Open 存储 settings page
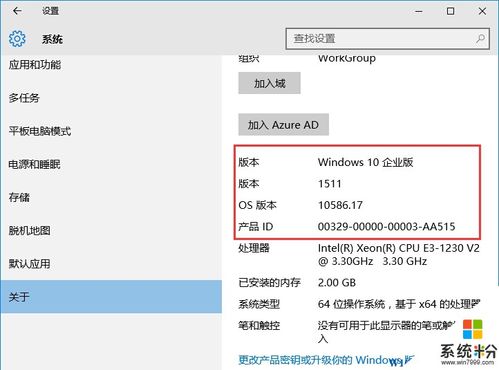This screenshot has height=370, width=499. [19, 197]
